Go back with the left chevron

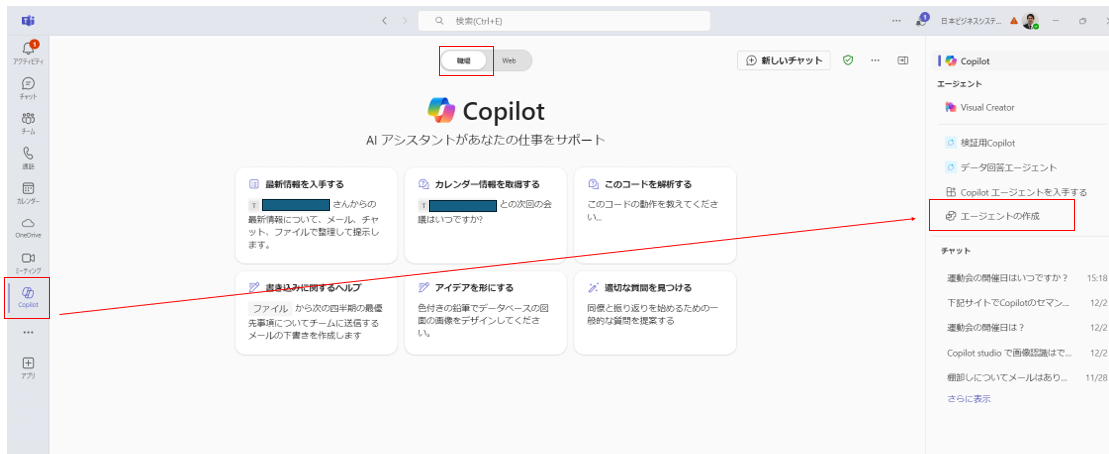click(384, 21)
